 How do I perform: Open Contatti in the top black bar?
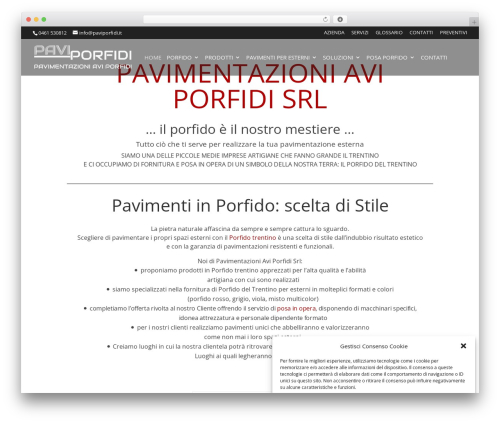tap(421, 33)
